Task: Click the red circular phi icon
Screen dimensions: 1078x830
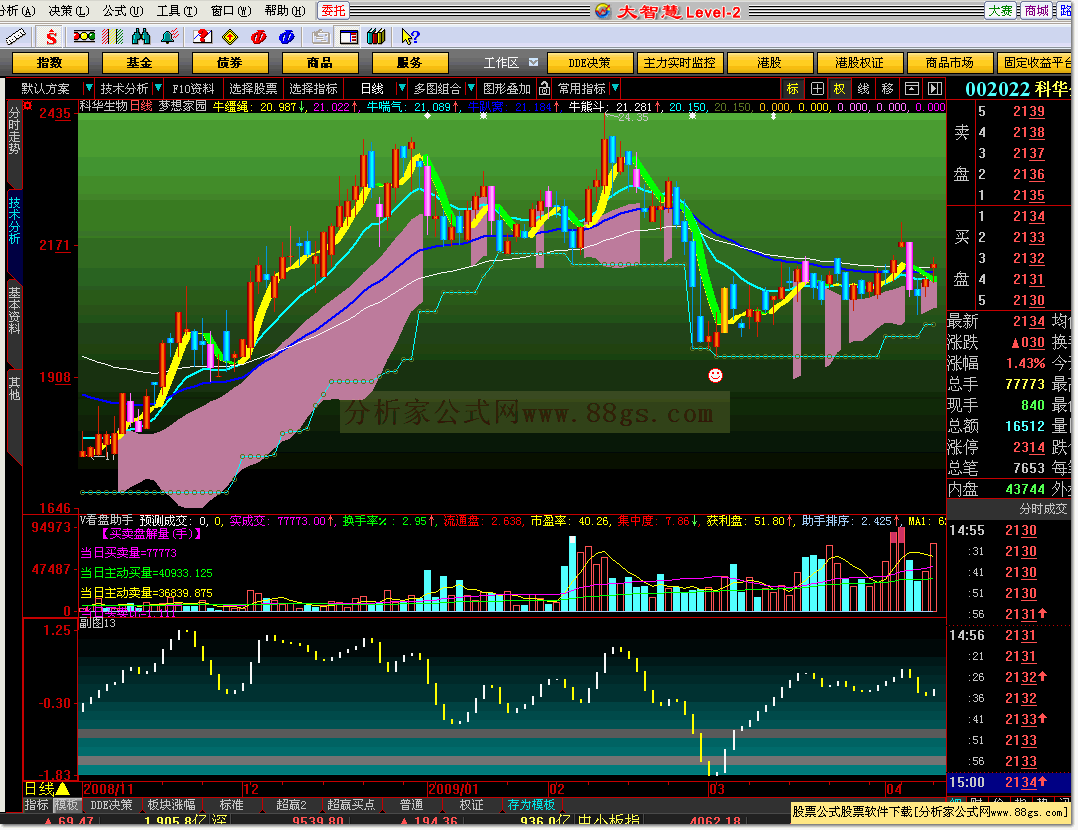Action: (x=258, y=37)
